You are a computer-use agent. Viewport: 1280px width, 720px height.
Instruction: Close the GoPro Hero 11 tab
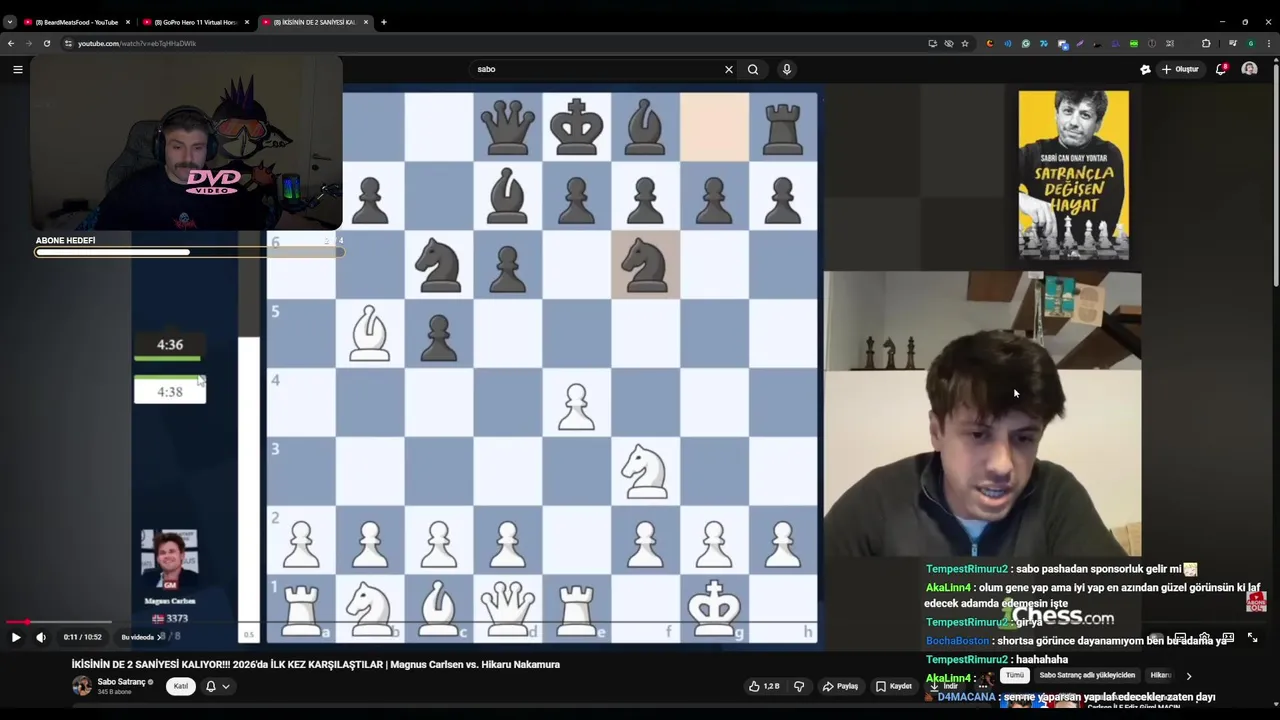247,22
